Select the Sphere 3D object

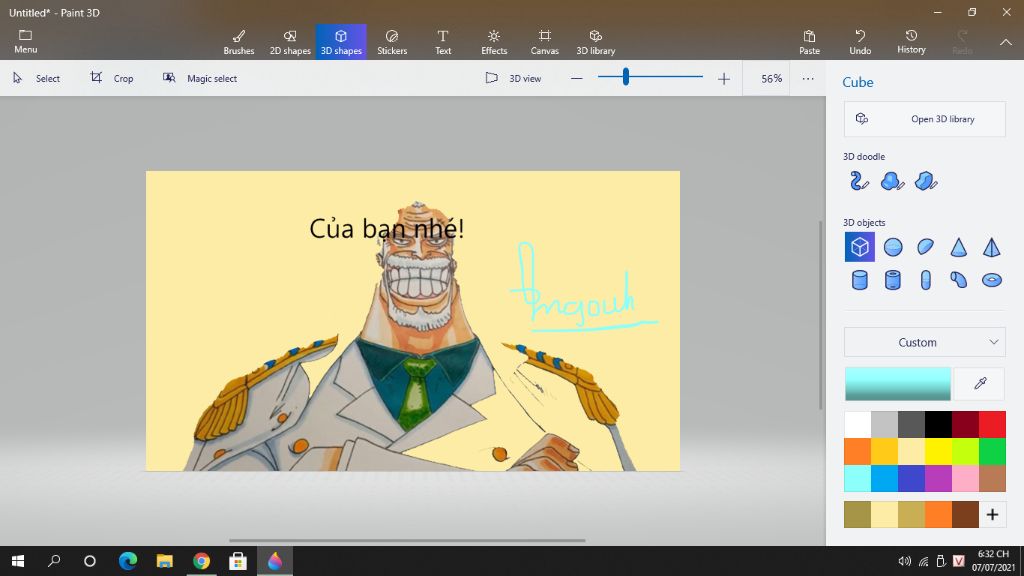coord(893,247)
